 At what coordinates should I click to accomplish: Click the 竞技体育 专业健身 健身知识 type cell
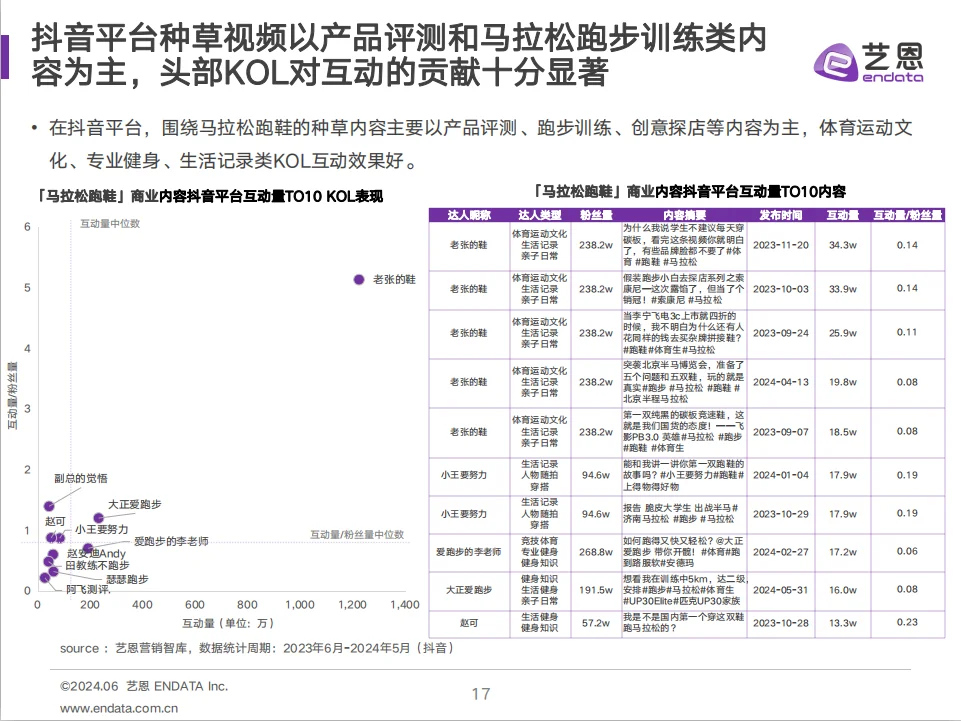click(x=540, y=552)
